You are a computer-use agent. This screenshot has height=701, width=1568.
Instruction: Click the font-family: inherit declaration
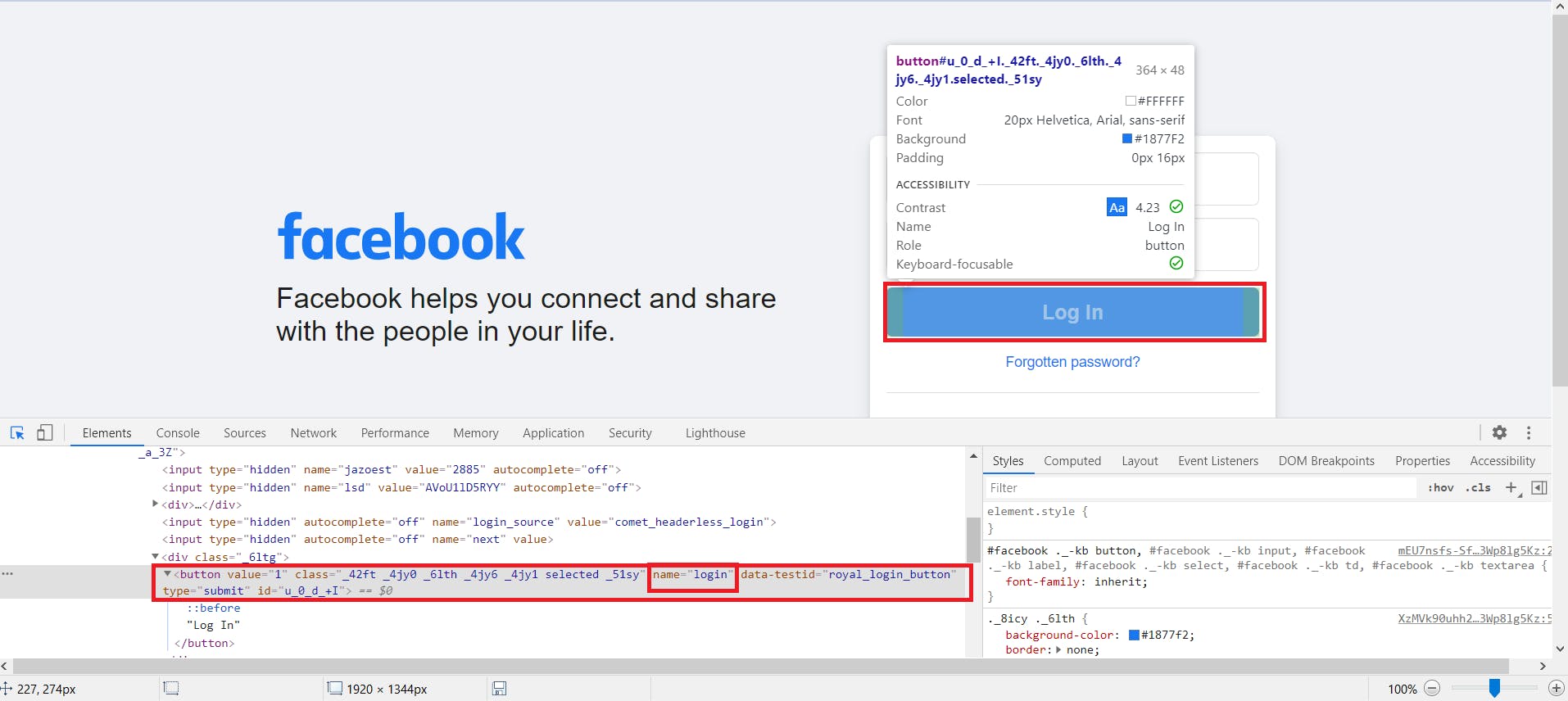[1076, 581]
